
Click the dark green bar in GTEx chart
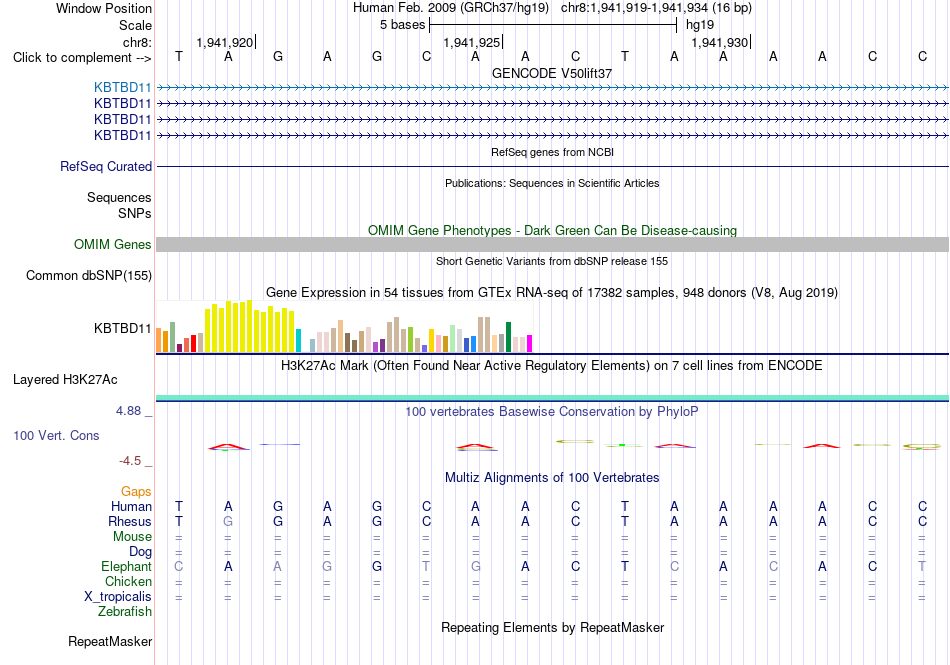point(508,337)
